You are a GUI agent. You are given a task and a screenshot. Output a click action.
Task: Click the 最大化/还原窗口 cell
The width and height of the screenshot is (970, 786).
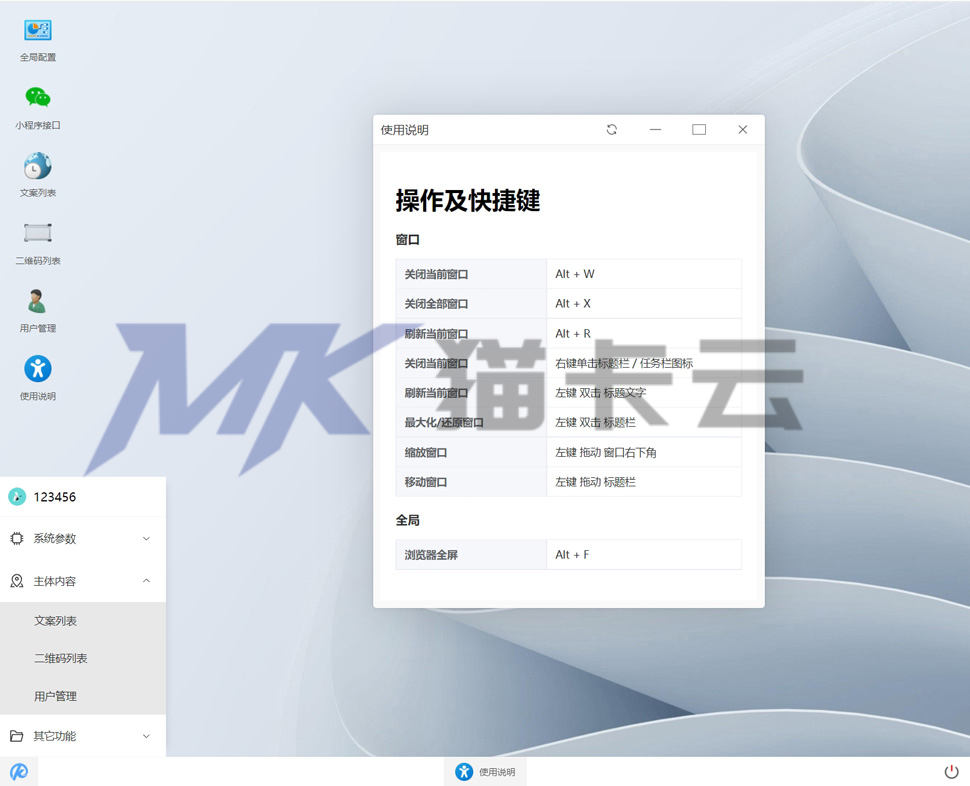[471, 422]
